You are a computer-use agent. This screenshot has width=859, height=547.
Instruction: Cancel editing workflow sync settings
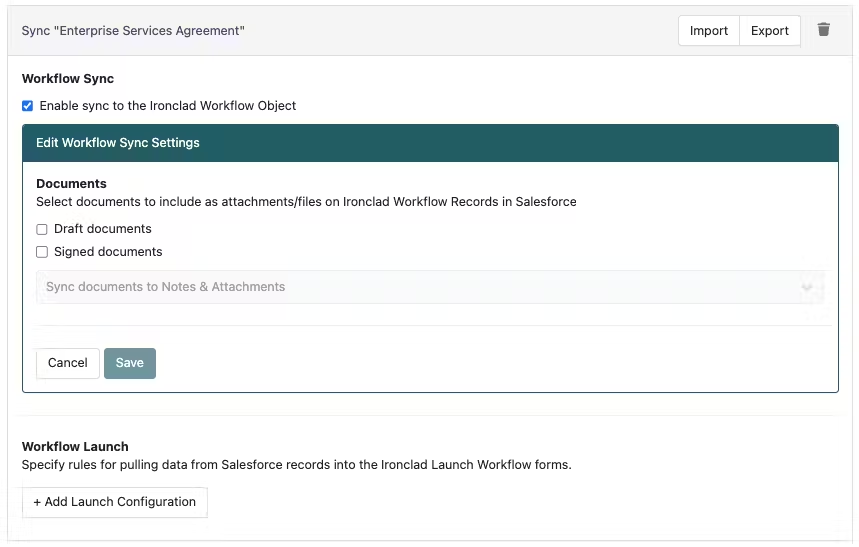[67, 363]
